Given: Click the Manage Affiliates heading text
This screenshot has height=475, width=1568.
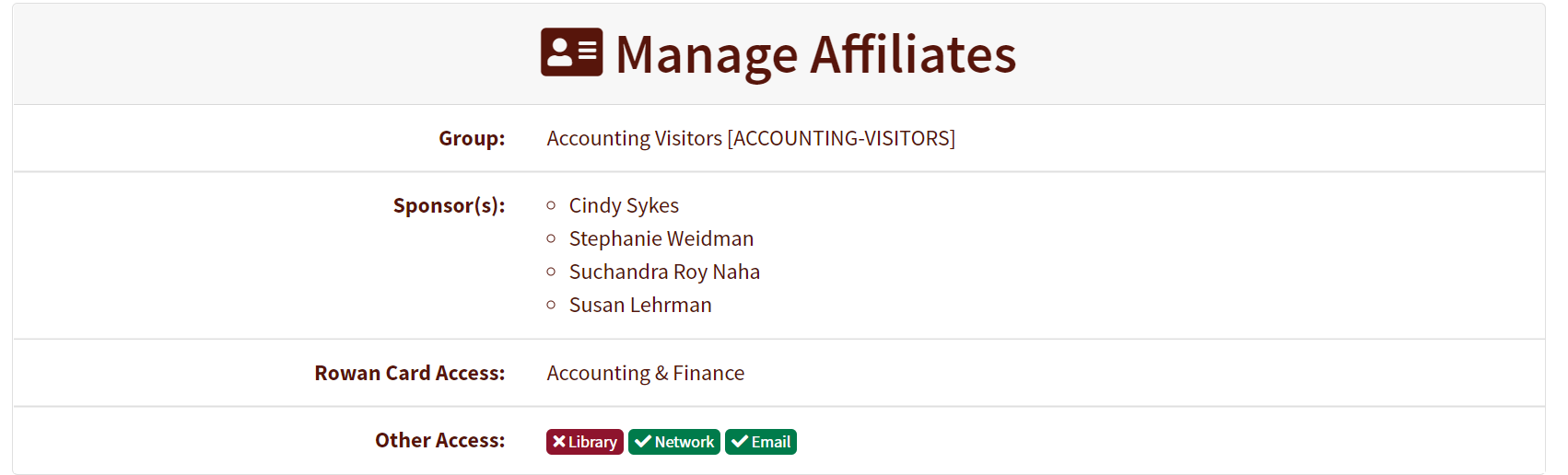Looking at the screenshot, I should click(x=815, y=54).
